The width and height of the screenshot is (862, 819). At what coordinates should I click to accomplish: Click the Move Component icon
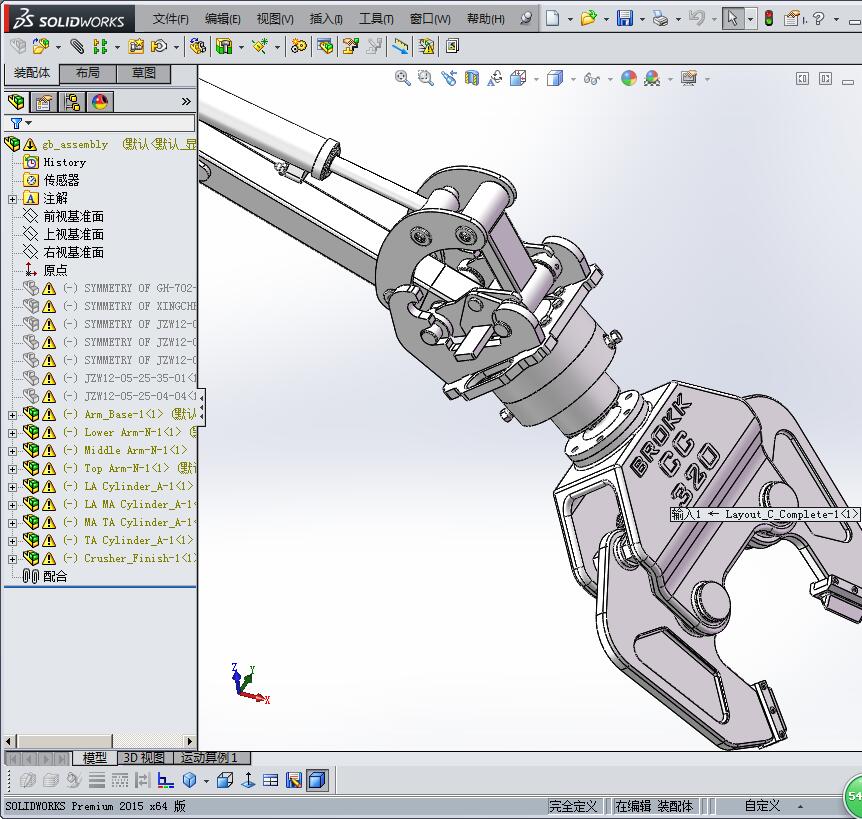click(x=159, y=46)
